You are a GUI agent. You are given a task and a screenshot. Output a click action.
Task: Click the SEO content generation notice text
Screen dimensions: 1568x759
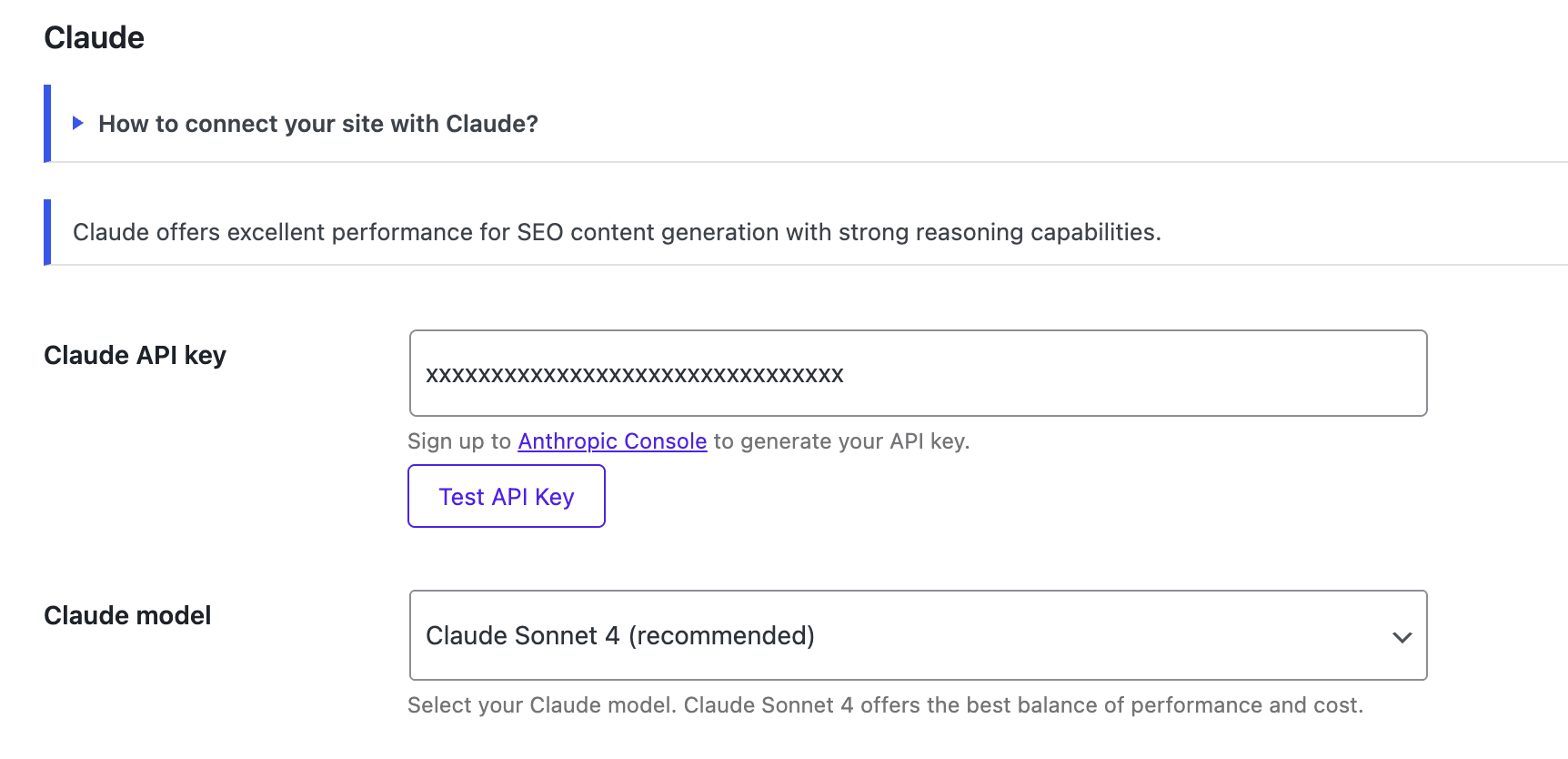click(616, 232)
